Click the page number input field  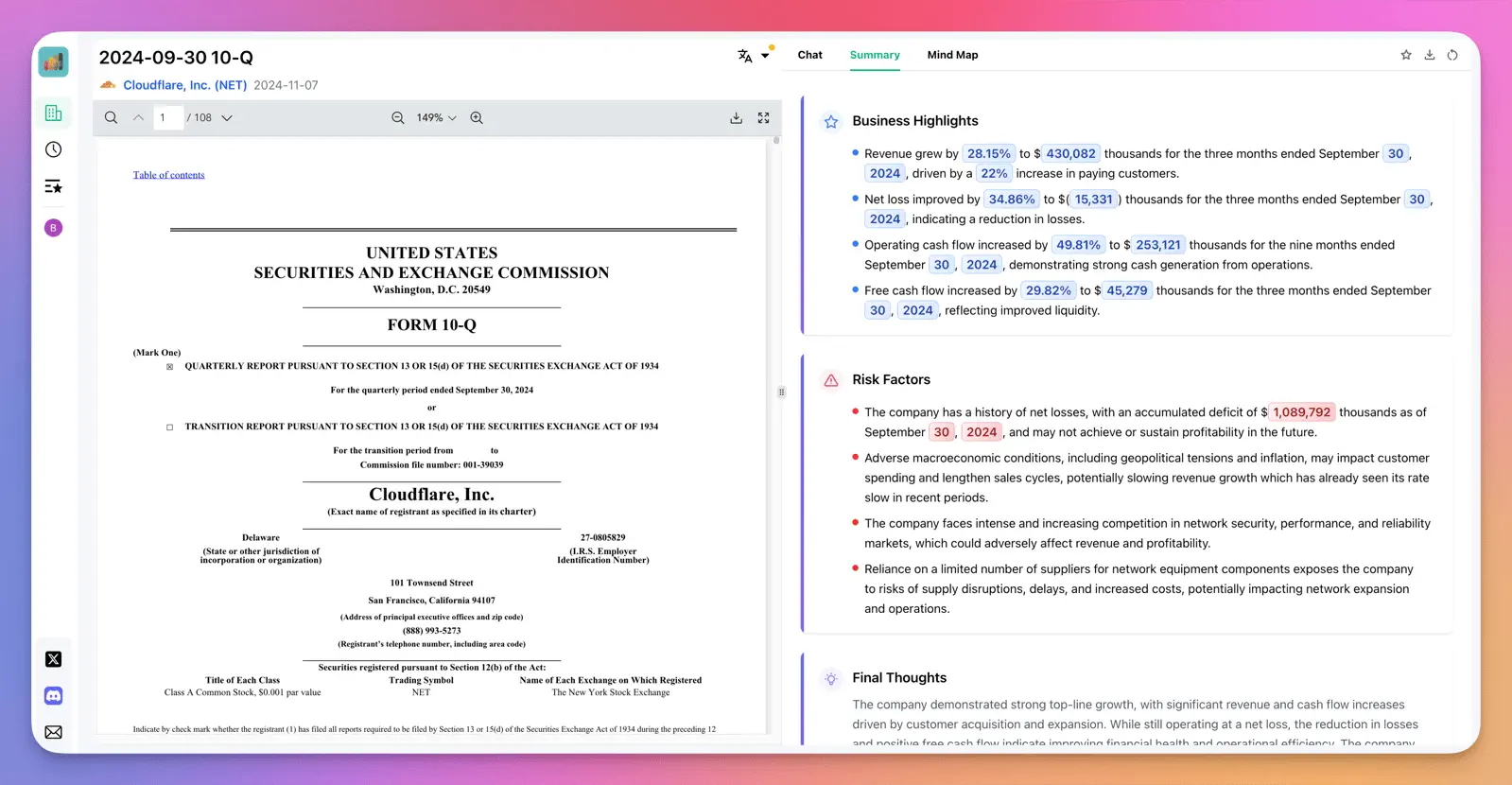[x=167, y=118]
